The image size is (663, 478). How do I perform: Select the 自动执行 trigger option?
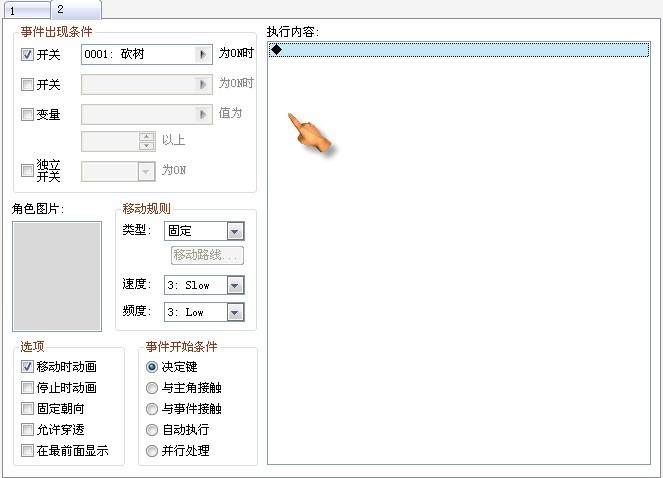pyautogui.click(x=152, y=430)
